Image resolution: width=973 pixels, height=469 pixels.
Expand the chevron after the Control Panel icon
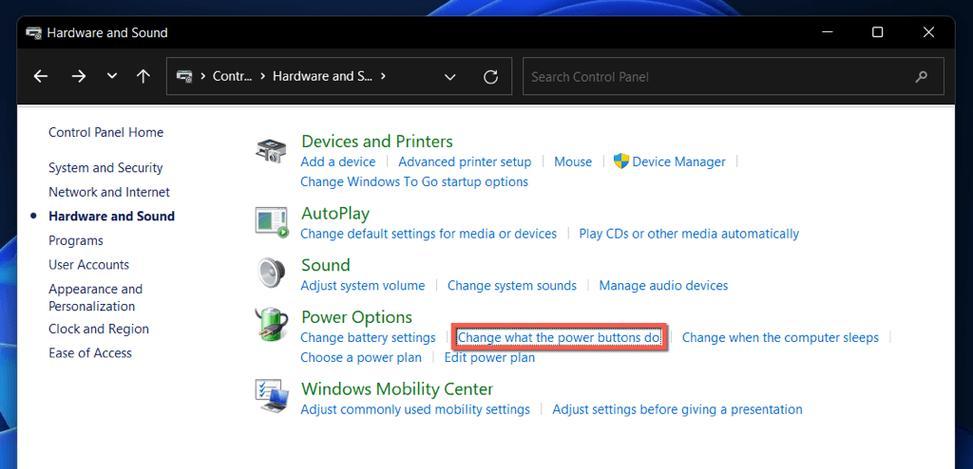[x=203, y=76]
